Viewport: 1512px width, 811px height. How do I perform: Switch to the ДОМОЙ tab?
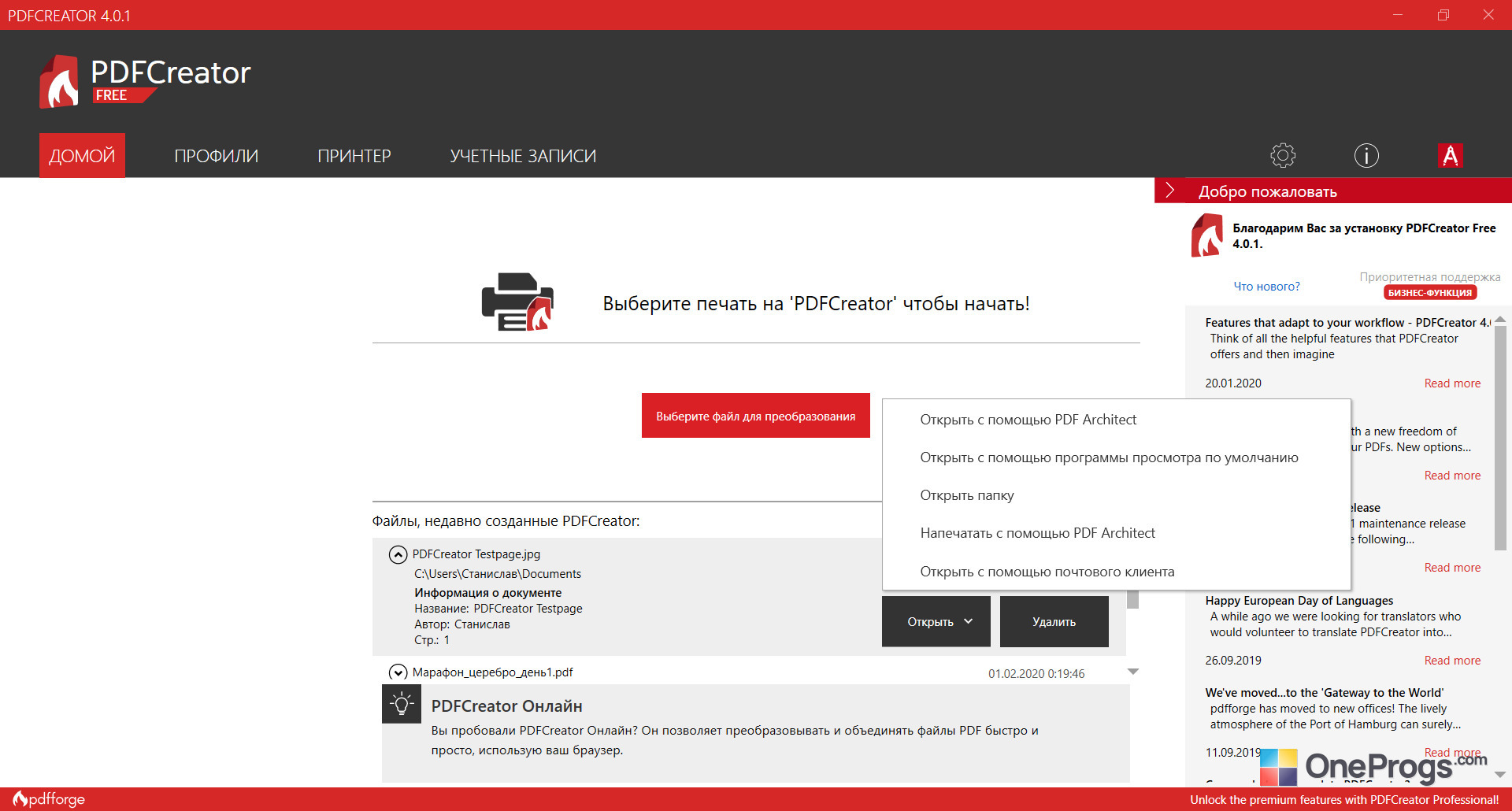[x=82, y=155]
